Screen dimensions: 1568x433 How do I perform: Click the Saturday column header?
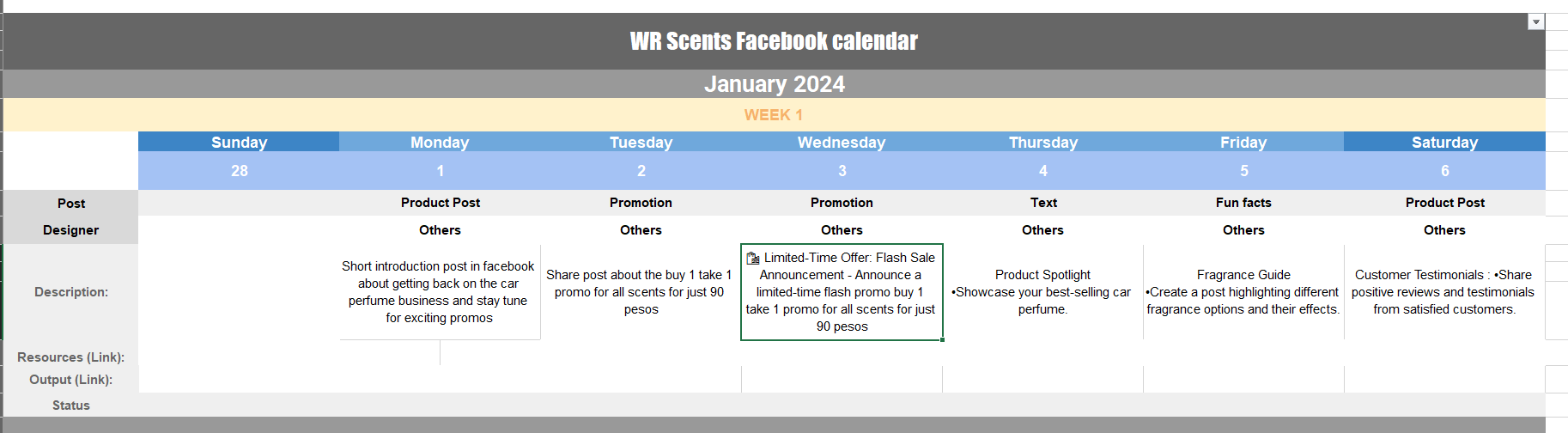pyautogui.click(x=1444, y=142)
